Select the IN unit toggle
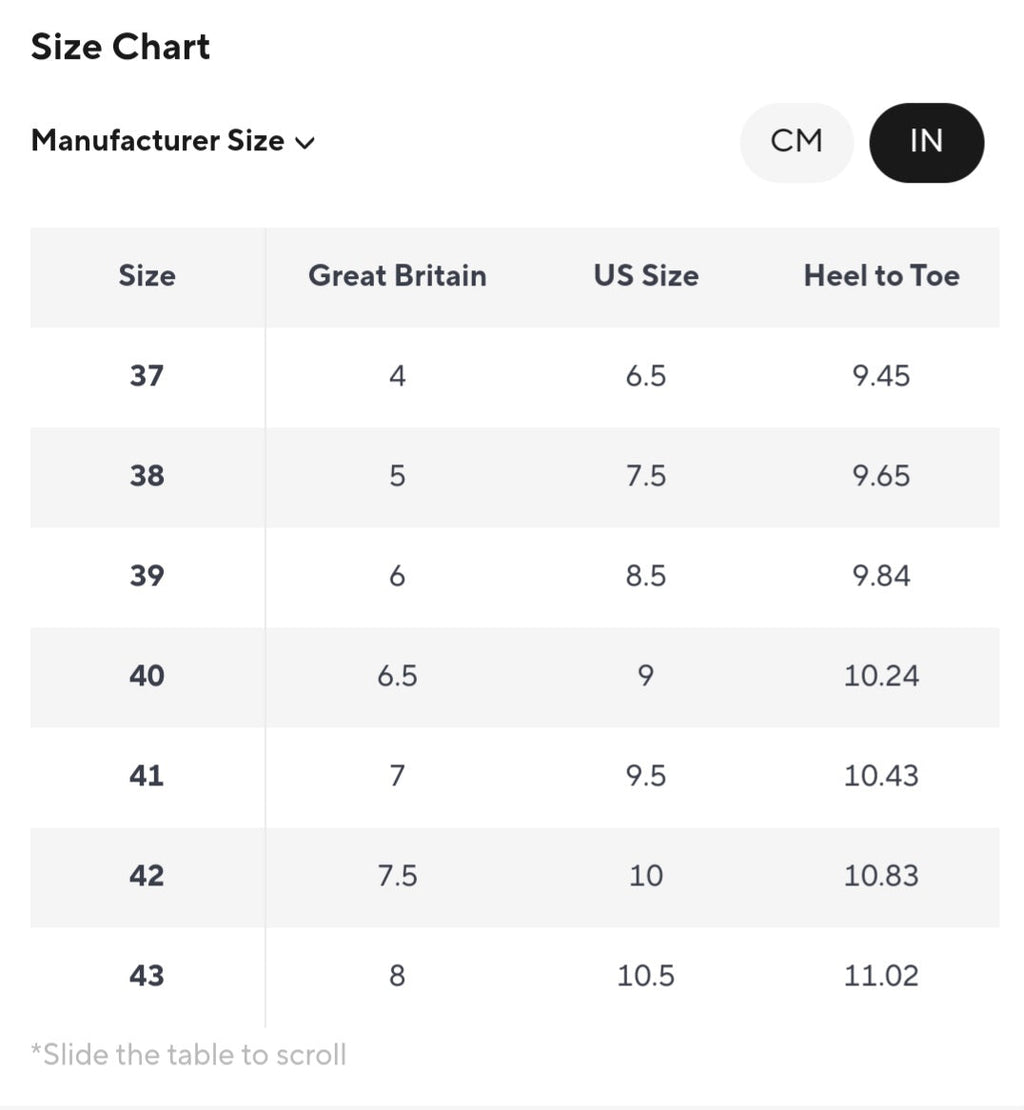This screenshot has height=1110, width=1024. pos(926,142)
